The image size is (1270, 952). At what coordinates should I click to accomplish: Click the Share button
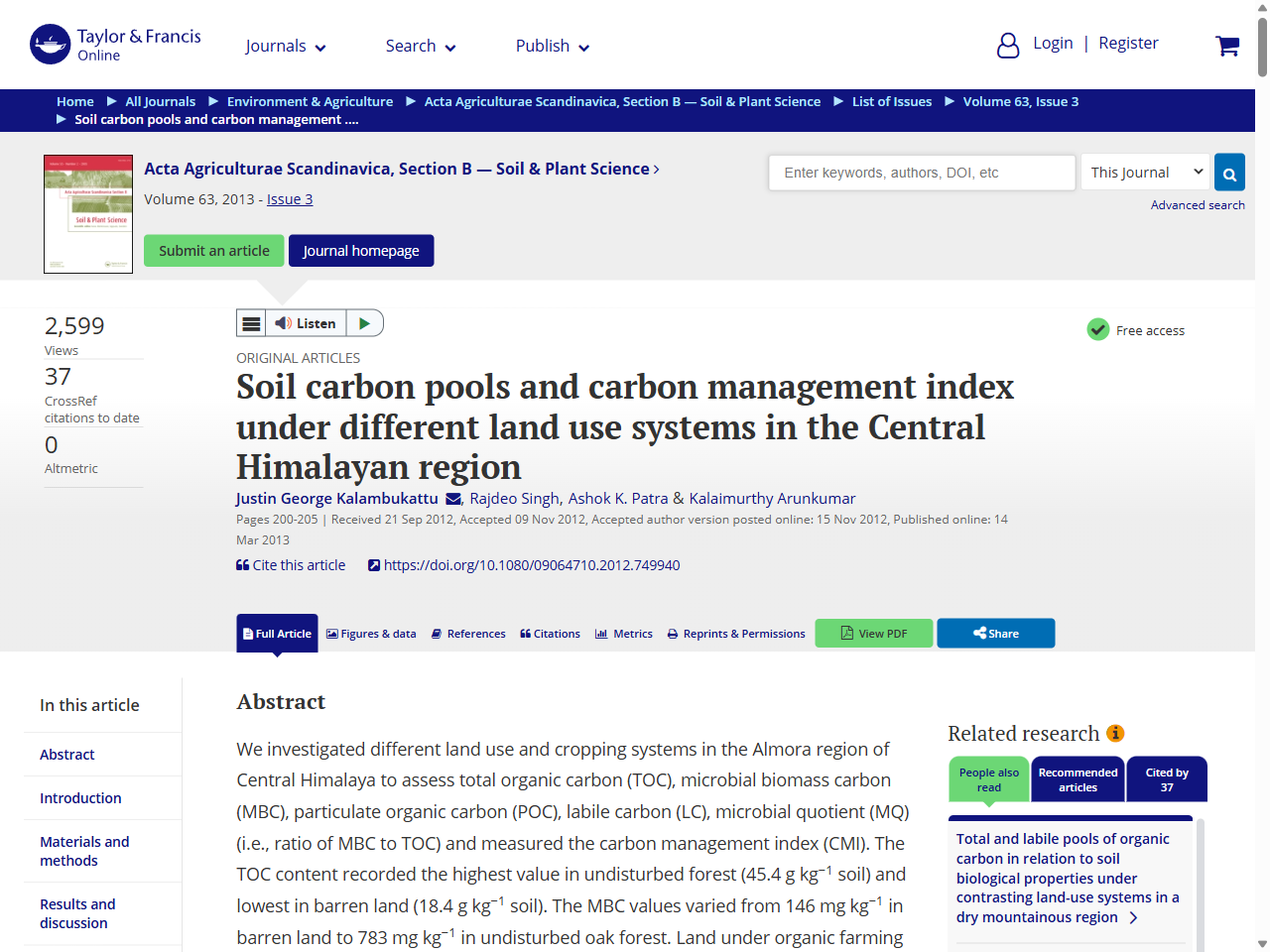(995, 633)
